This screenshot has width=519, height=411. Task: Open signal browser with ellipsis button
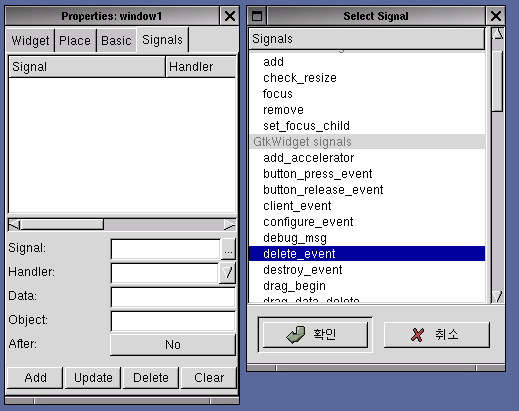pyautogui.click(x=228, y=249)
